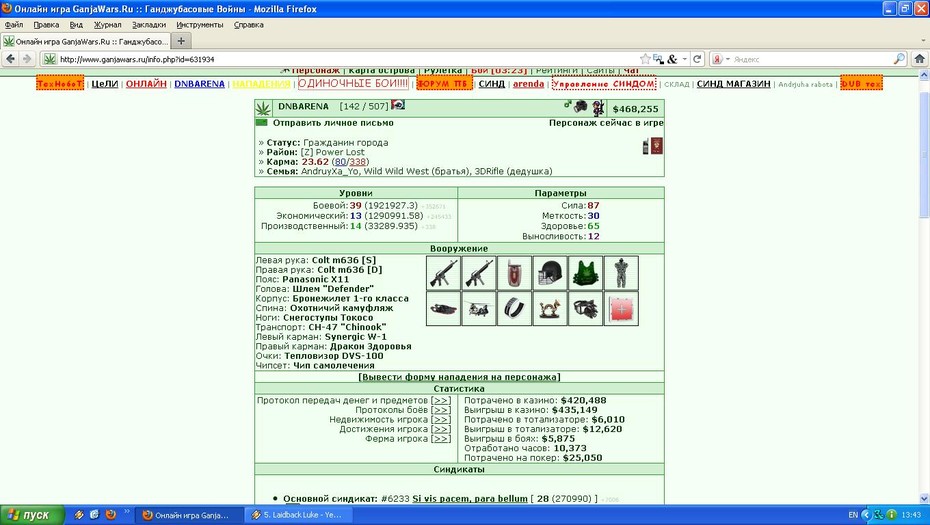Viewport: 930px width, 525px height.
Task: Select the Defender helmet item icon
Action: (x=550, y=273)
